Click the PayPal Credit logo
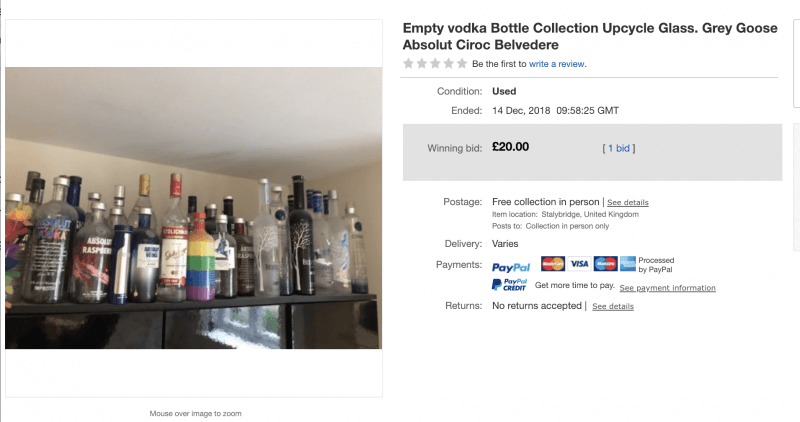 (x=510, y=286)
